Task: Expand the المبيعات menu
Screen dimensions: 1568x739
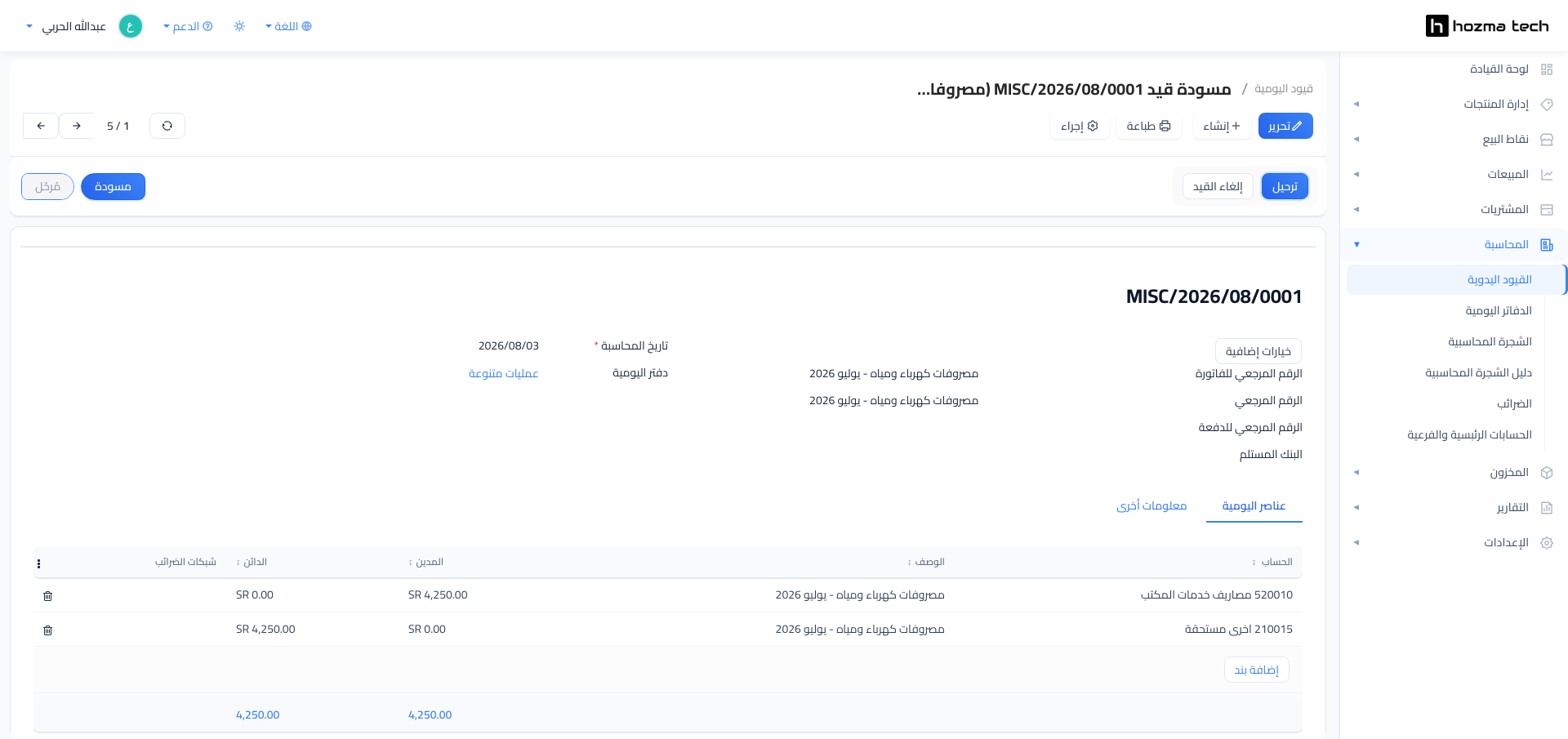Action: click(x=1454, y=175)
